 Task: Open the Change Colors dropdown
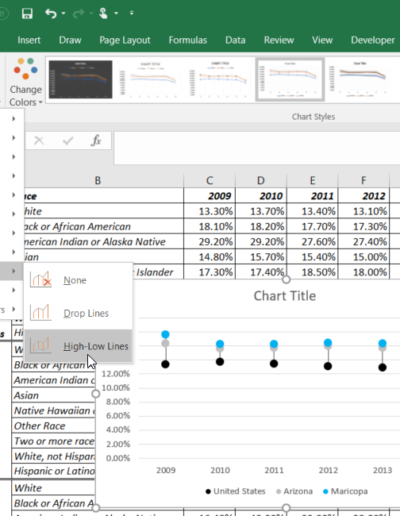pyautogui.click(x=26, y=82)
